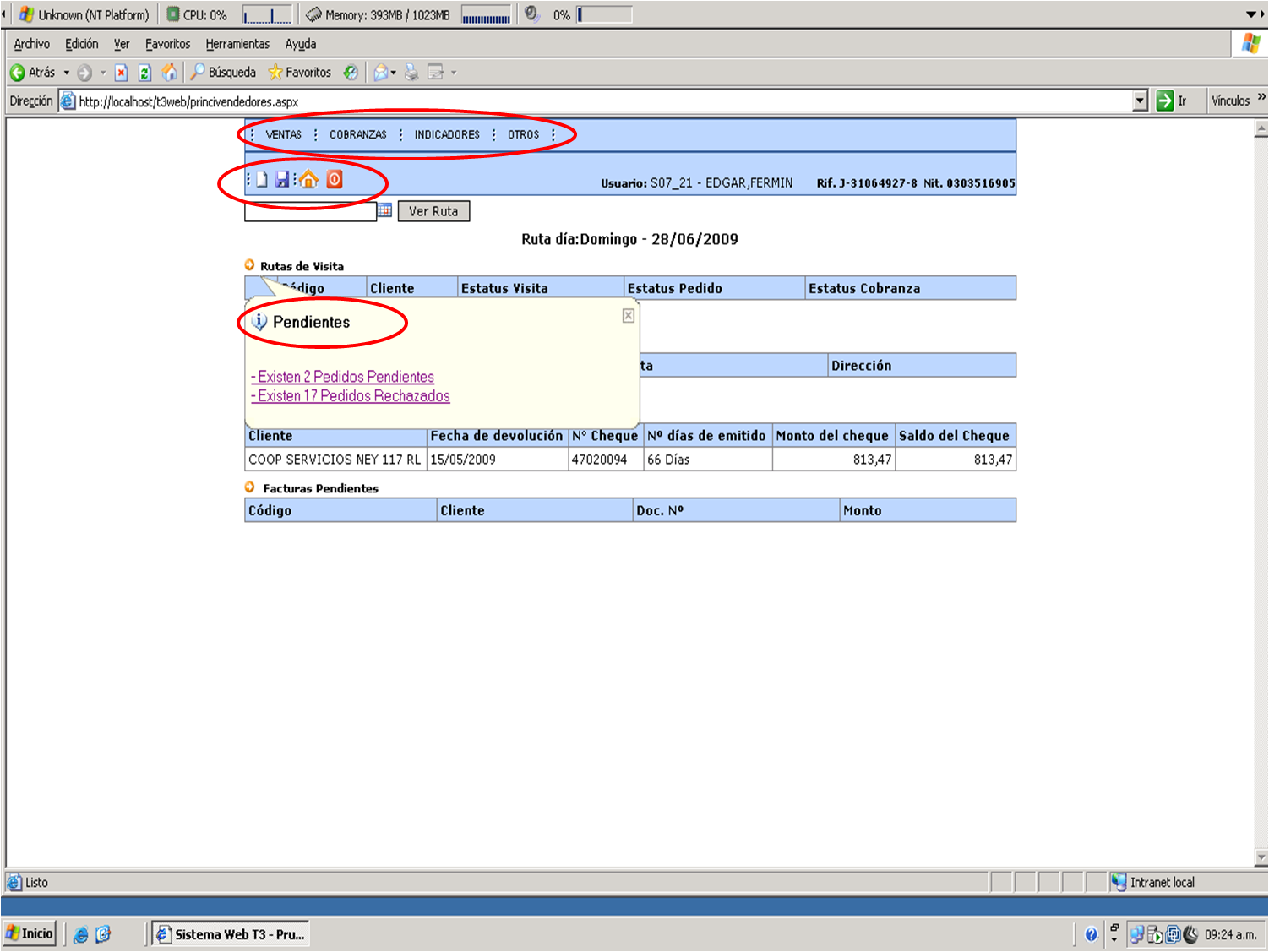Click the Print icon in browser toolbar
Image resolution: width=1269 pixels, height=952 pixels.
pos(411,73)
